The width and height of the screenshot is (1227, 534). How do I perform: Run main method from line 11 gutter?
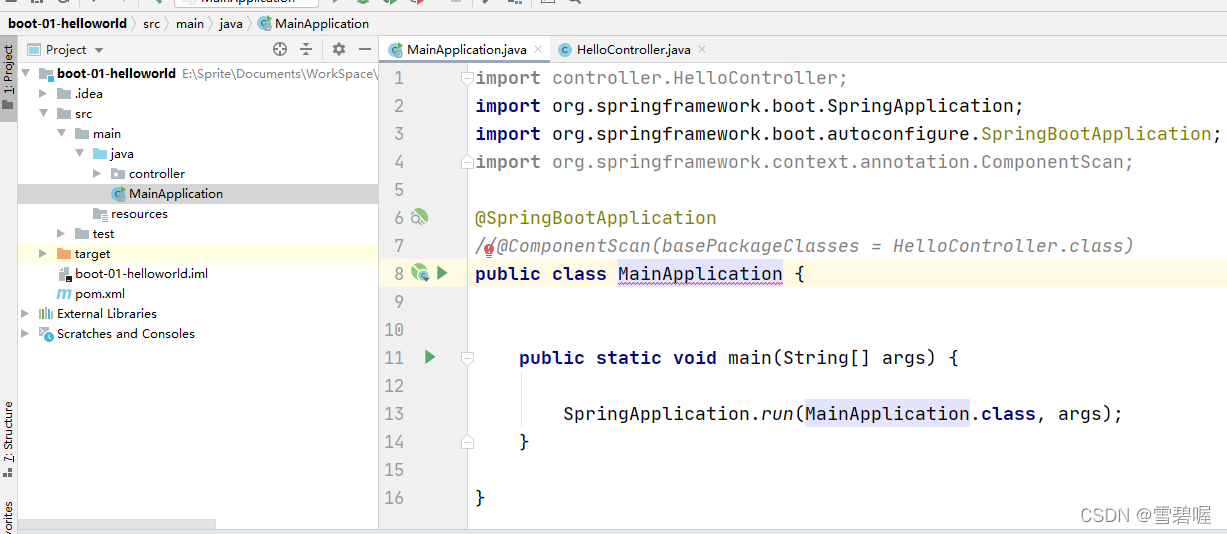click(430, 356)
